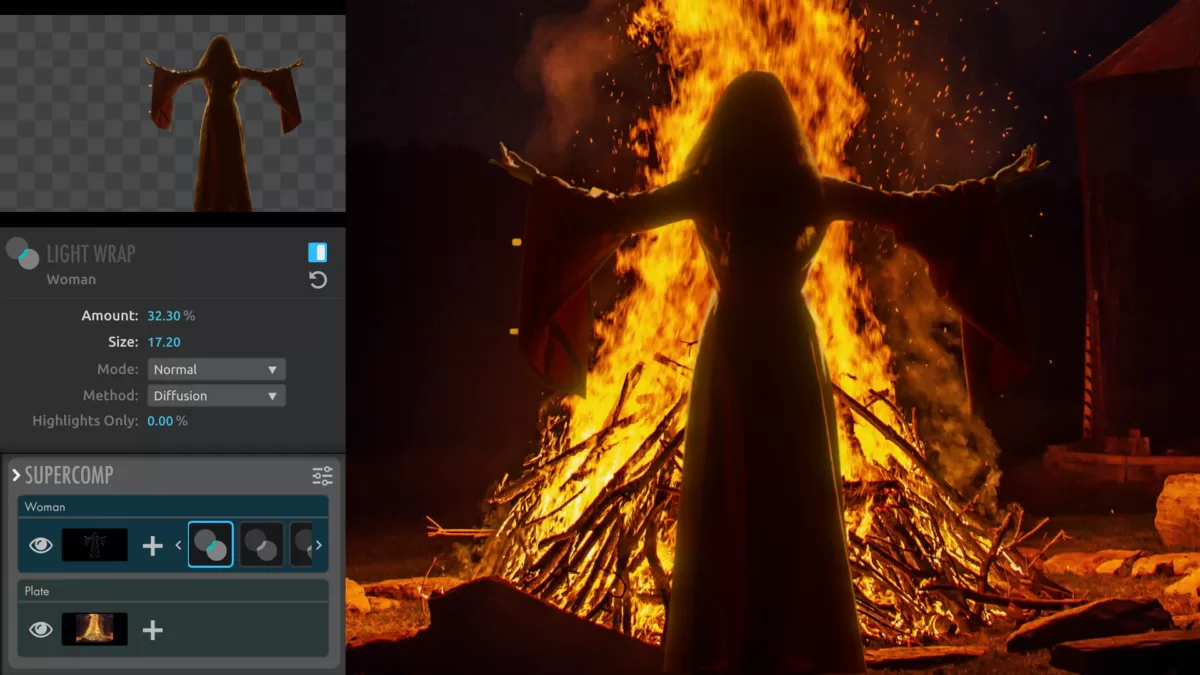Image resolution: width=1200 pixels, height=675 pixels.
Task: Add an effect to the Woman layer
Action: (152, 545)
